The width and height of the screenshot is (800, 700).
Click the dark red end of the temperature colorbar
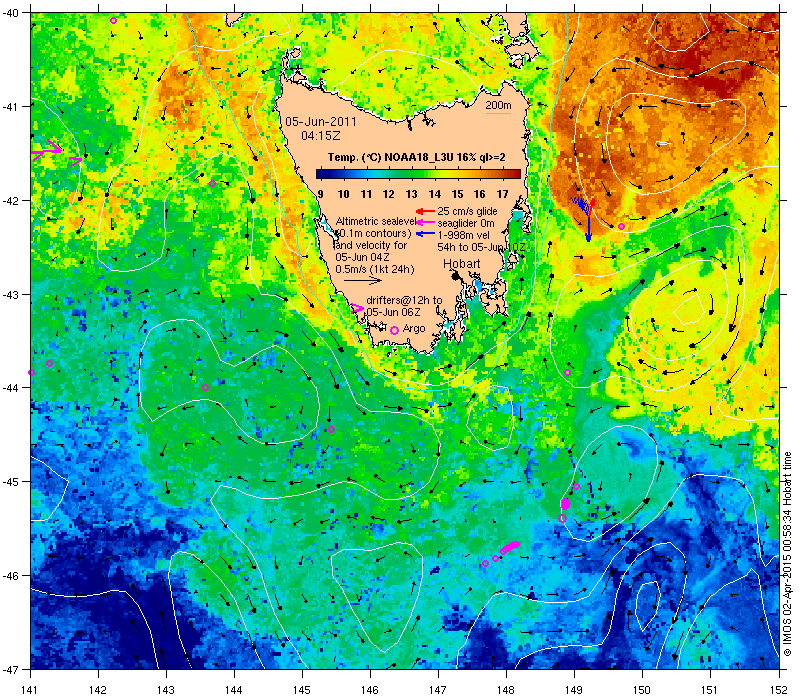(515, 174)
